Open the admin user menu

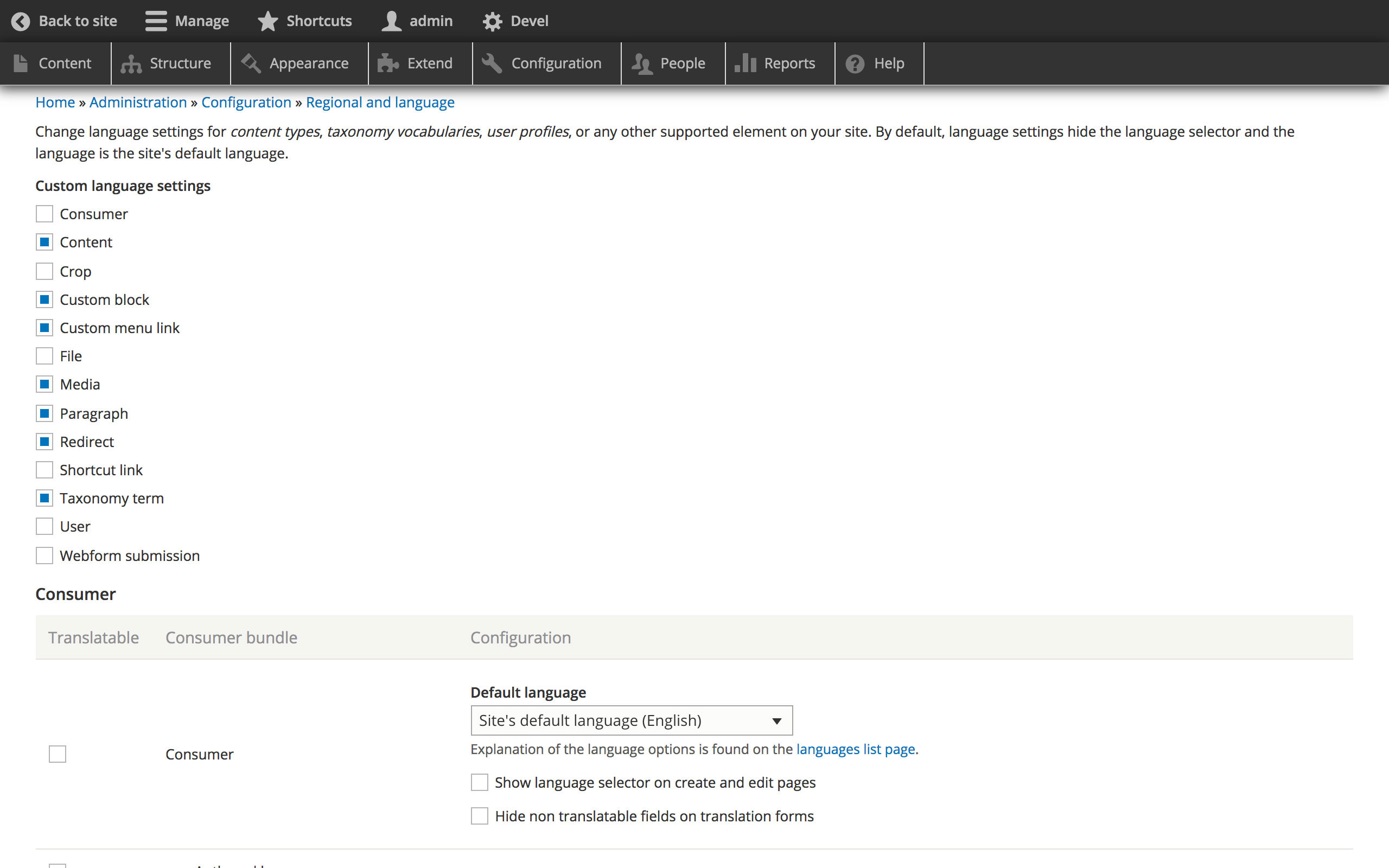[417, 21]
